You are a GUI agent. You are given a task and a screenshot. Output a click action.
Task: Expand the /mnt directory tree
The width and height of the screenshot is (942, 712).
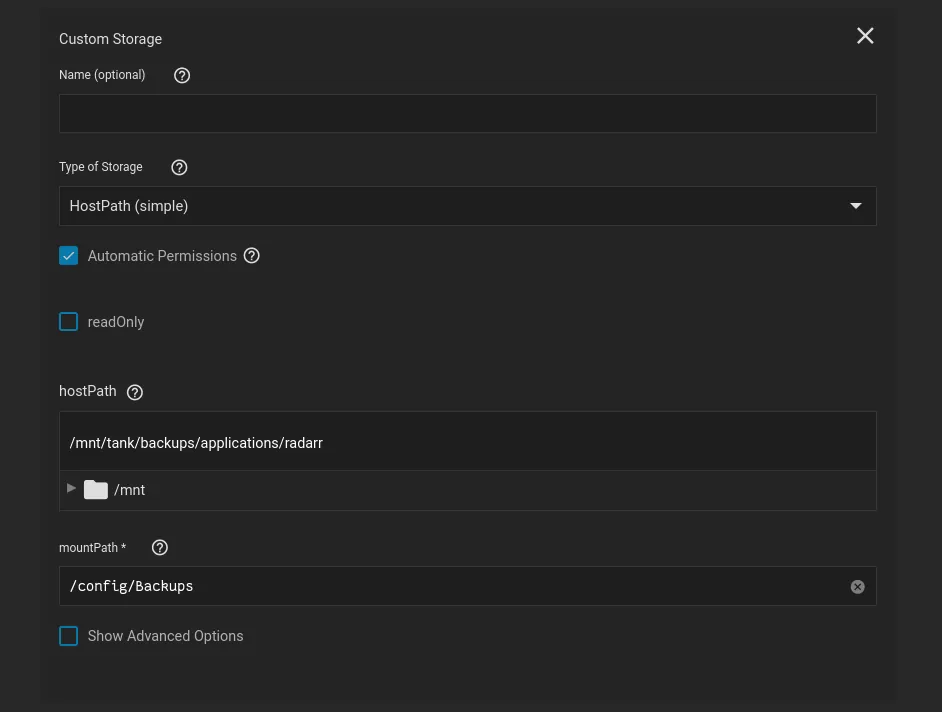tap(71, 489)
